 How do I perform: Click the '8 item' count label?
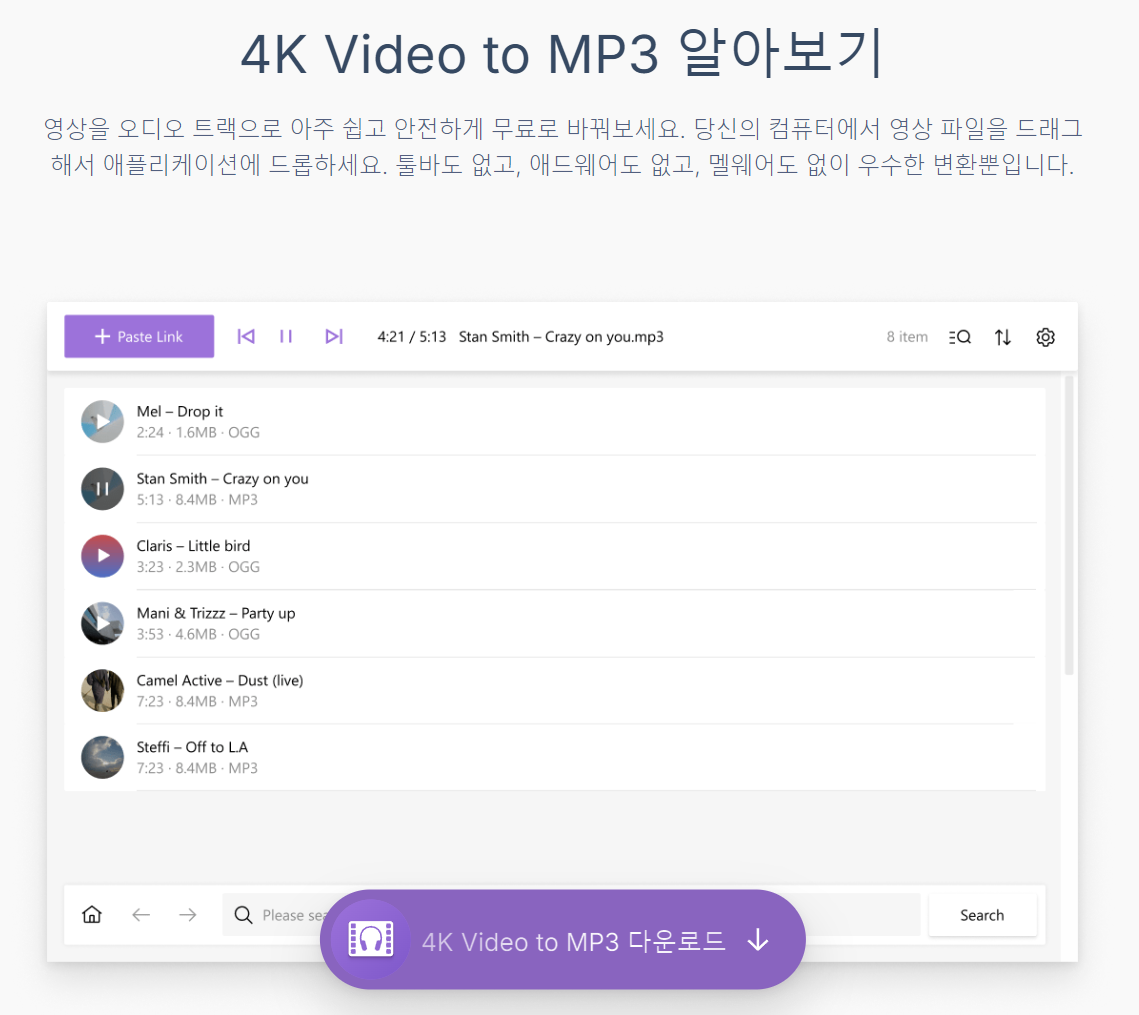(x=907, y=337)
